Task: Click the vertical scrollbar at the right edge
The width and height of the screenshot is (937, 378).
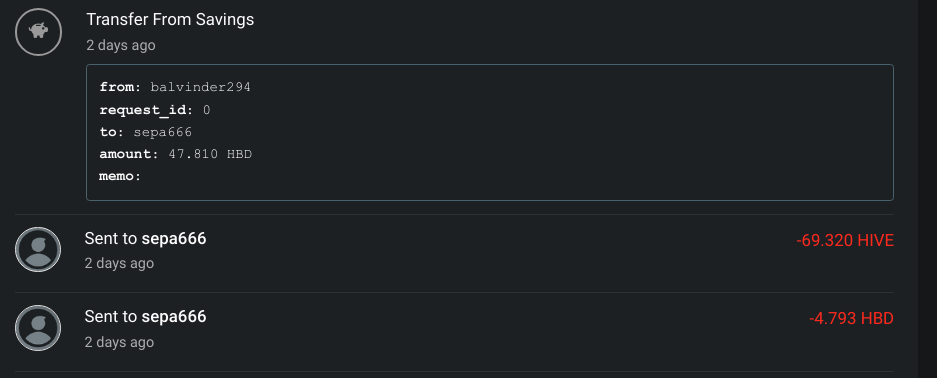Action: (x=927, y=189)
